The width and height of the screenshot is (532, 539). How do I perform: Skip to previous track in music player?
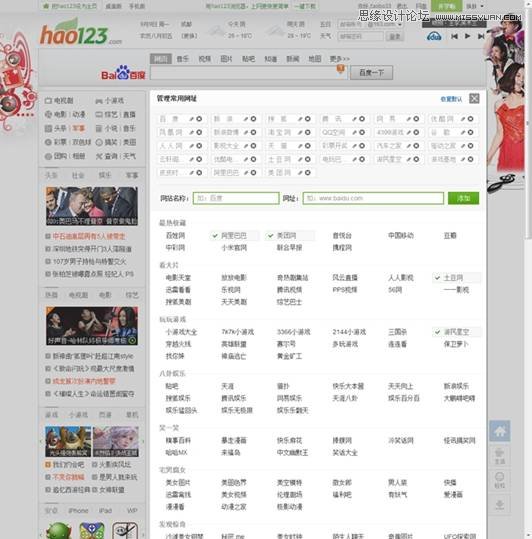tap(454, 36)
